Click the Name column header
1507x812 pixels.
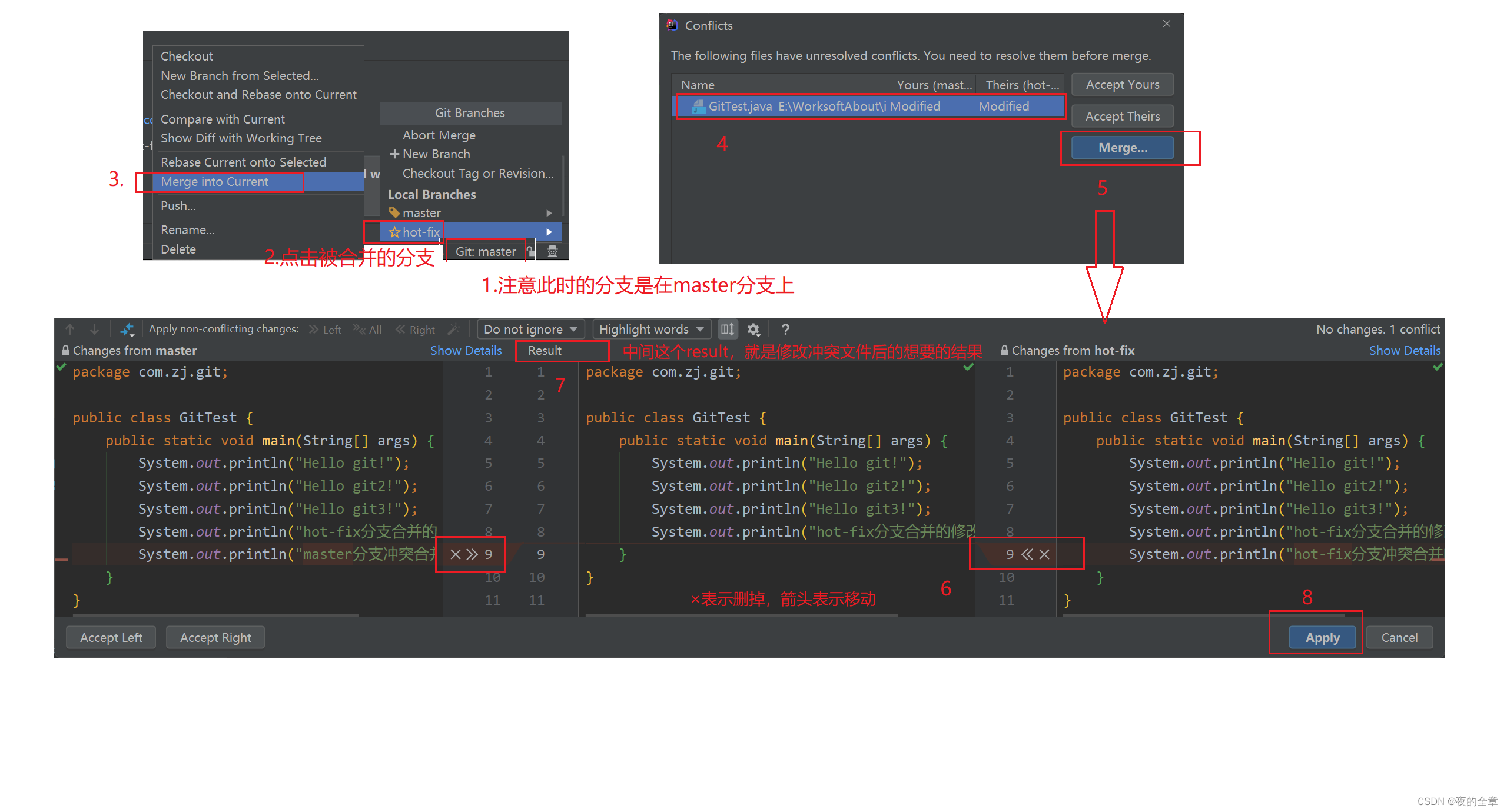(779, 85)
